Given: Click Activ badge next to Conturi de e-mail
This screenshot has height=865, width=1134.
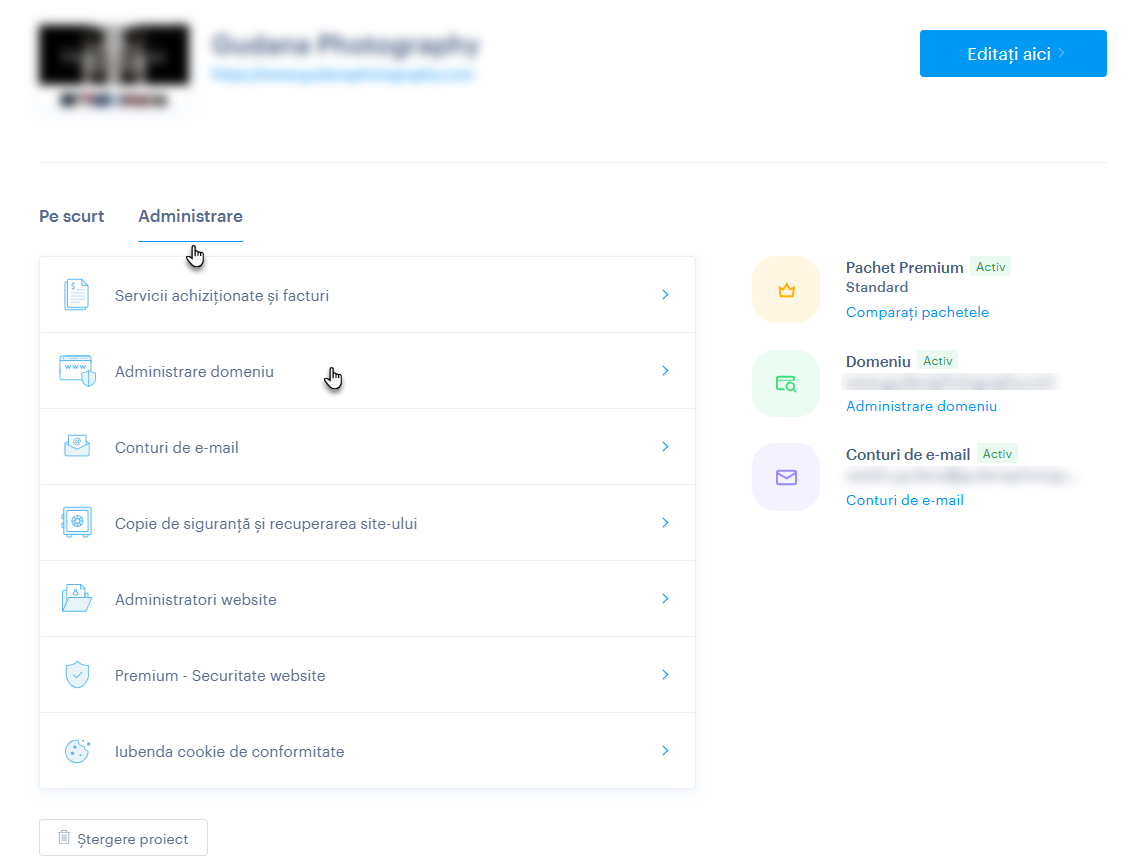Looking at the screenshot, I should point(997,453).
